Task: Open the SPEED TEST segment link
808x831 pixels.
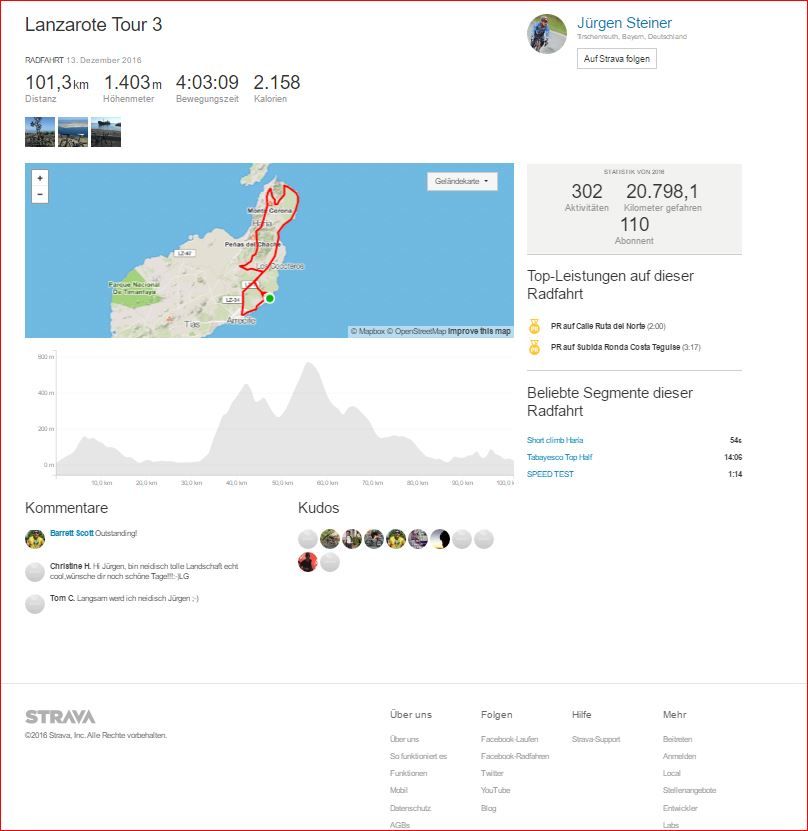Action: click(550, 474)
